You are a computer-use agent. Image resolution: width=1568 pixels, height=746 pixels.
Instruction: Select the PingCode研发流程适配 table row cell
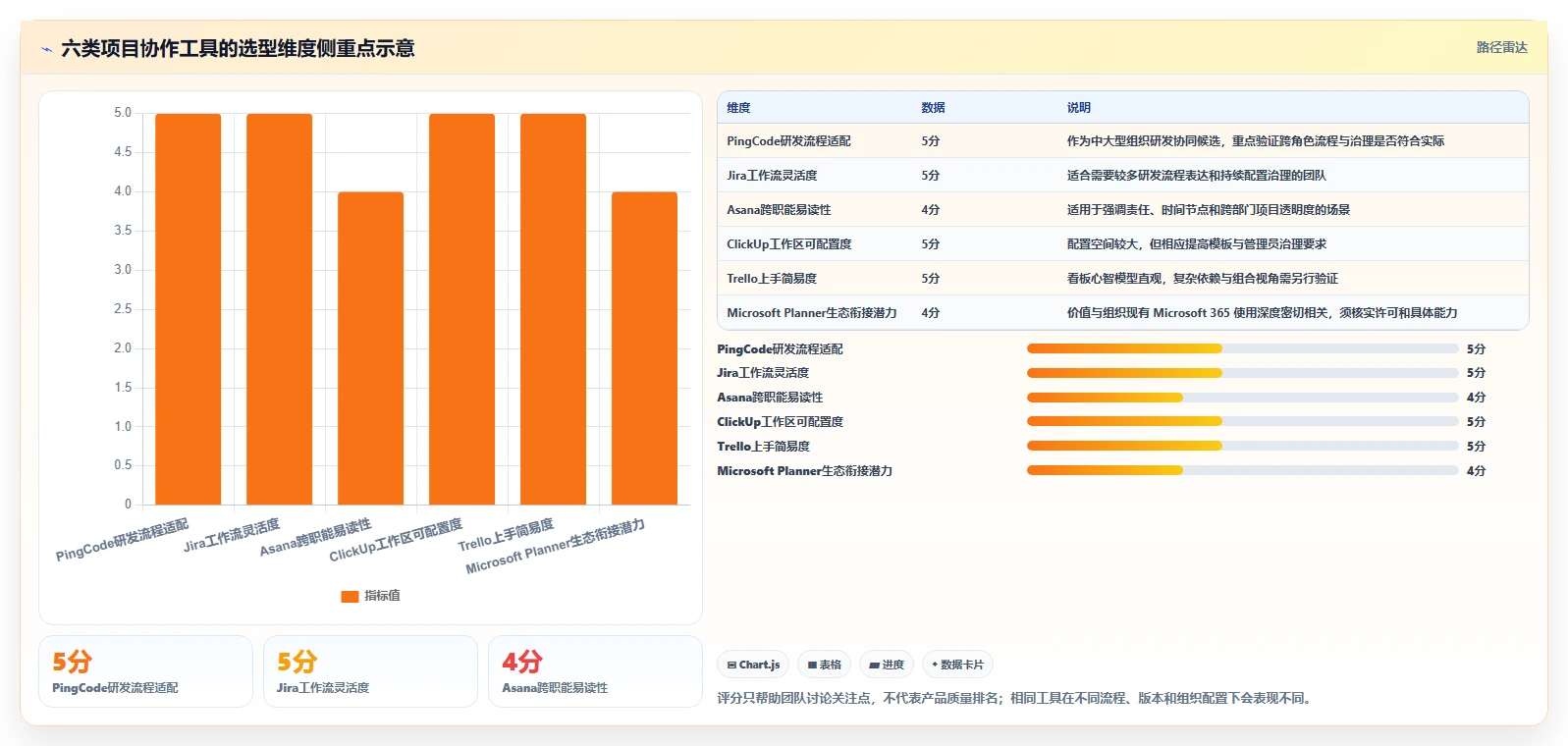tap(788, 141)
